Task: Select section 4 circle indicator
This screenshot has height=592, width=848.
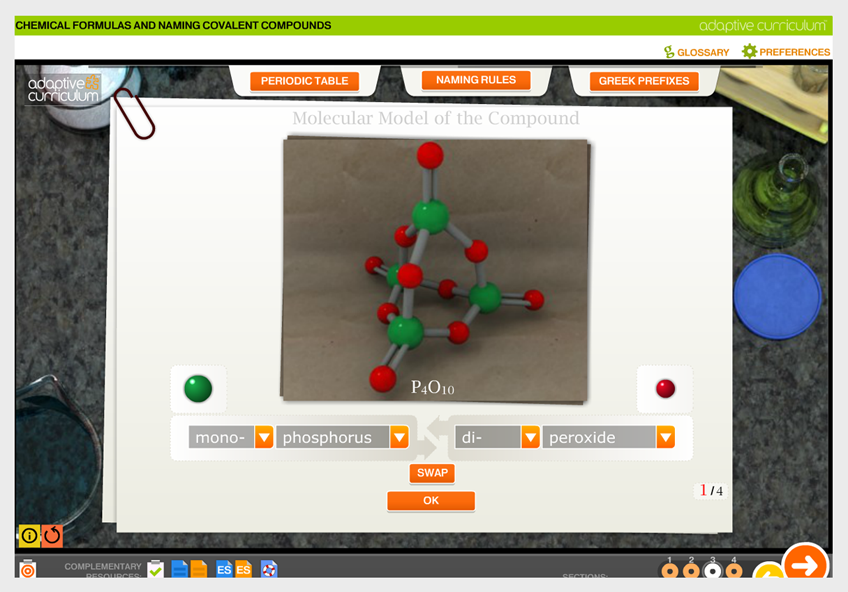Action: [x=734, y=571]
